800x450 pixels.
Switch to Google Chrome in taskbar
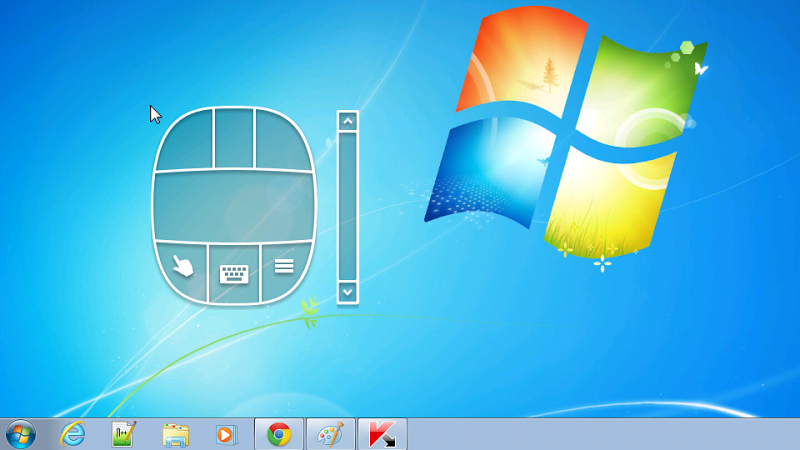pos(279,434)
